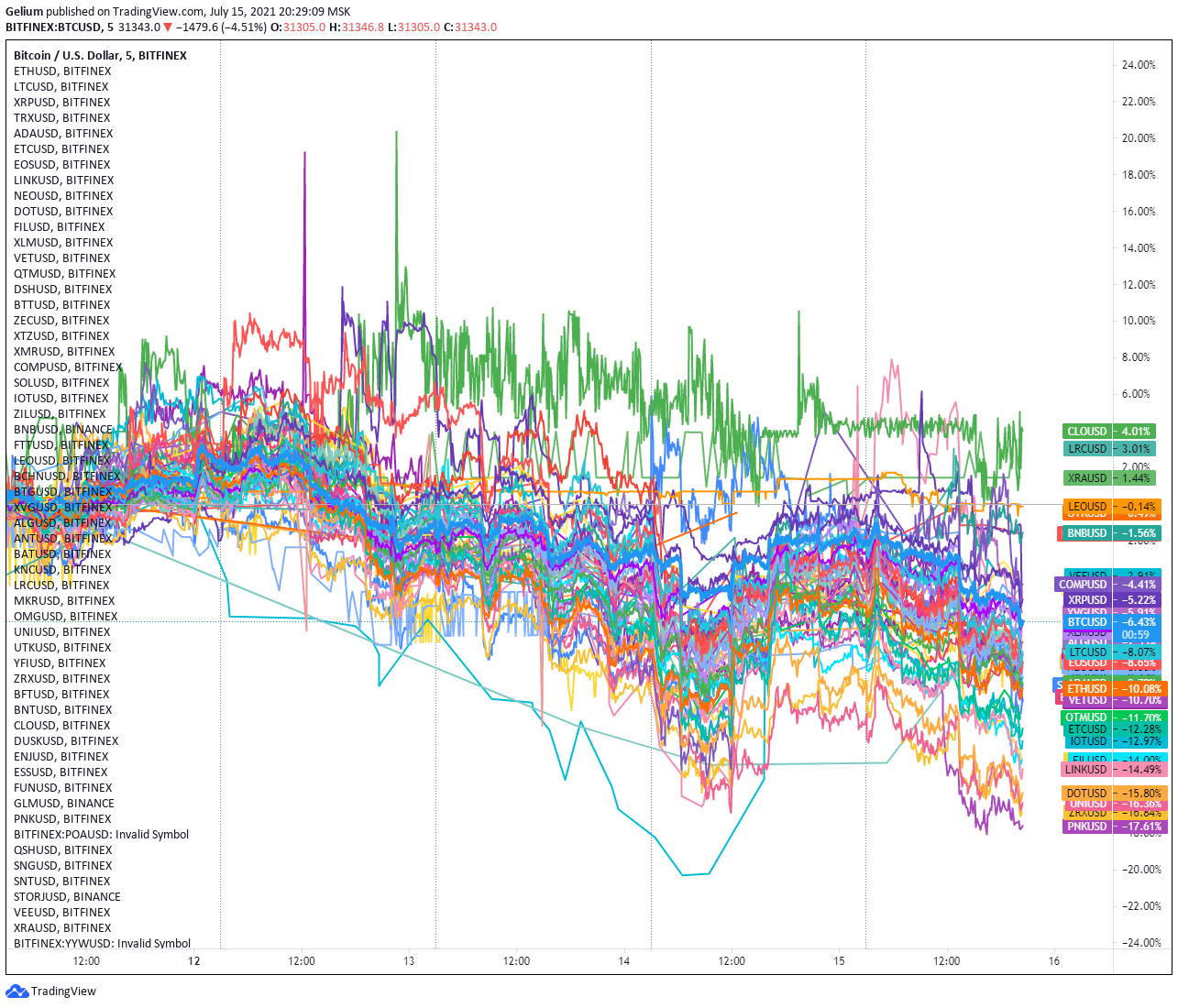
Task: Click date 14 on time axis
Action: click(x=624, y=961)
